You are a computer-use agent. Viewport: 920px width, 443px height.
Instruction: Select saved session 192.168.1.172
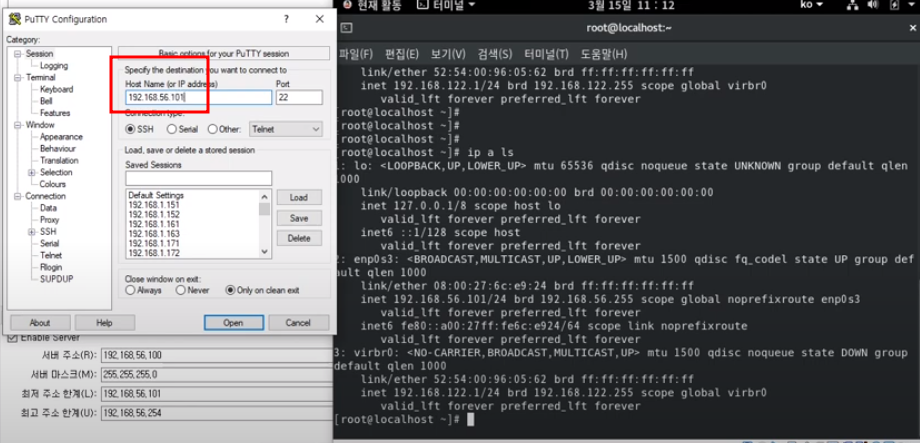pos(154,253)
